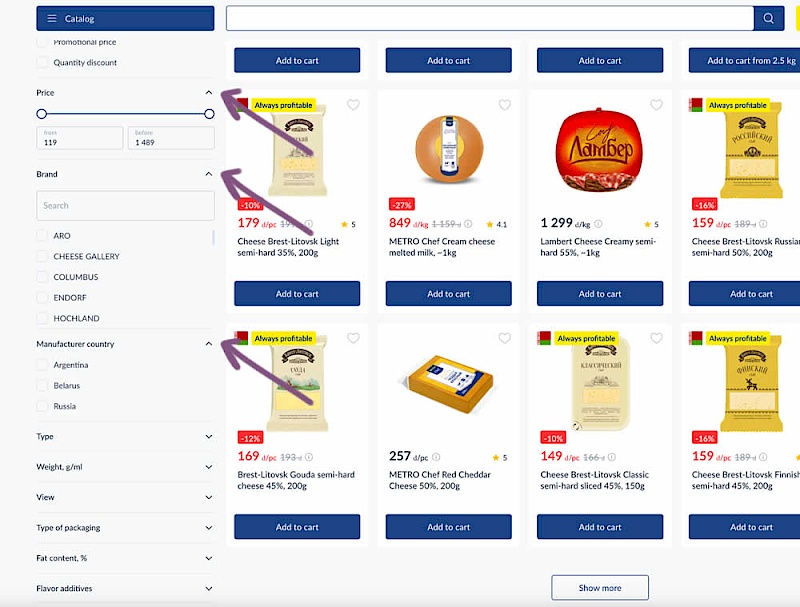Screen dimensions: 800x607
Task: Expand Type of packaging filter
Action: coord(208,528)
